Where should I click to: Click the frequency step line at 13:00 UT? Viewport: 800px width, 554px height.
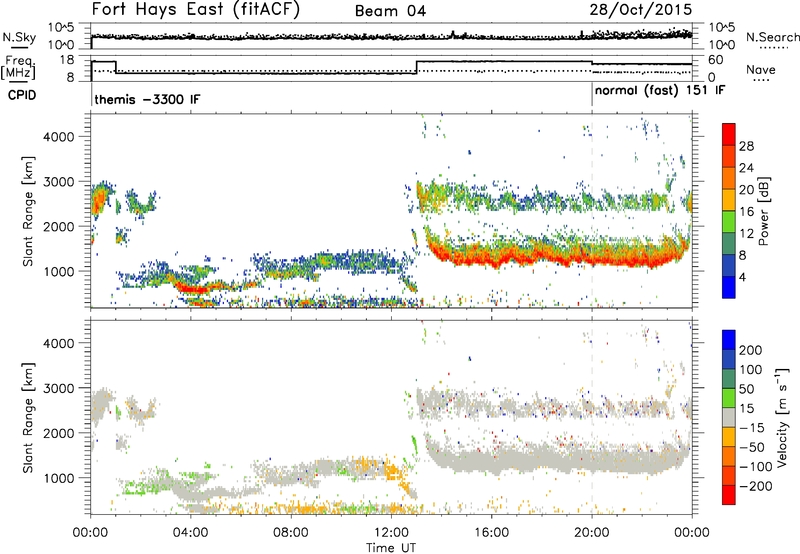[417, 67]
